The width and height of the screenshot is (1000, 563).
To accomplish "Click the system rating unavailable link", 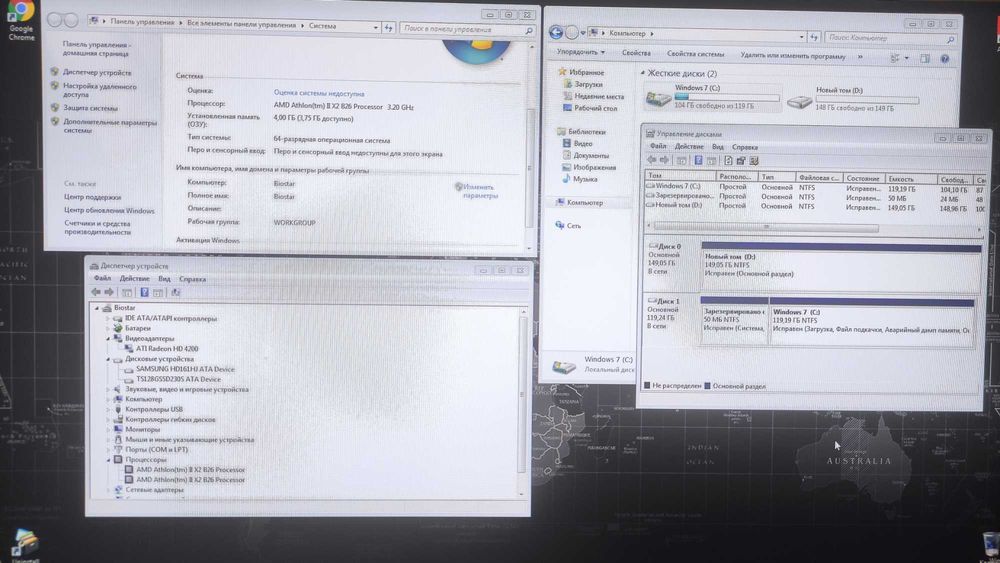I will click(x=319, y=93).
